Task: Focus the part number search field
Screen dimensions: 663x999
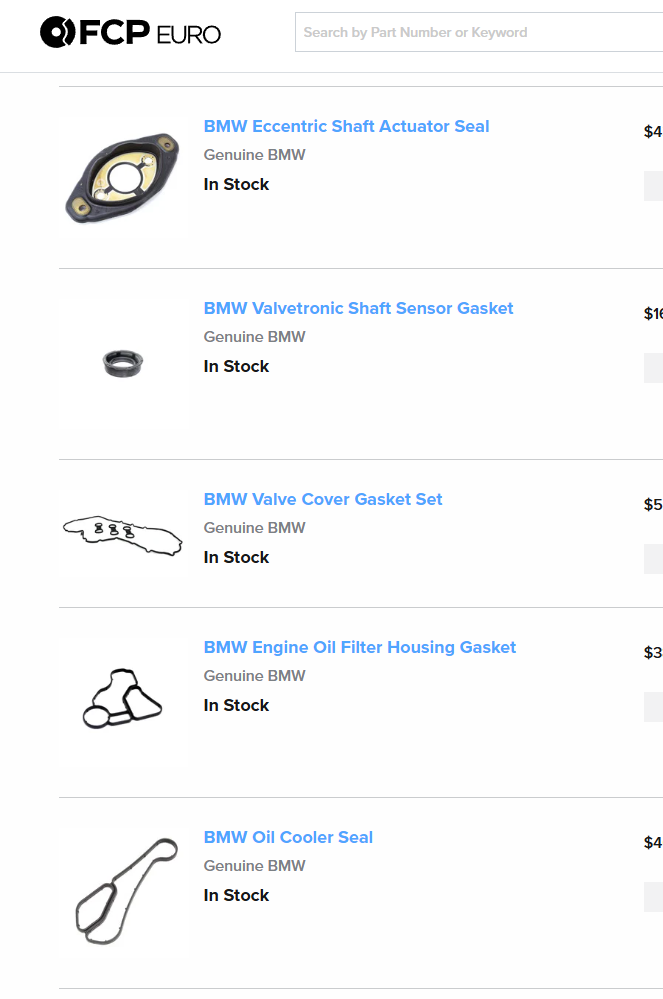Action: pos(479,32)
